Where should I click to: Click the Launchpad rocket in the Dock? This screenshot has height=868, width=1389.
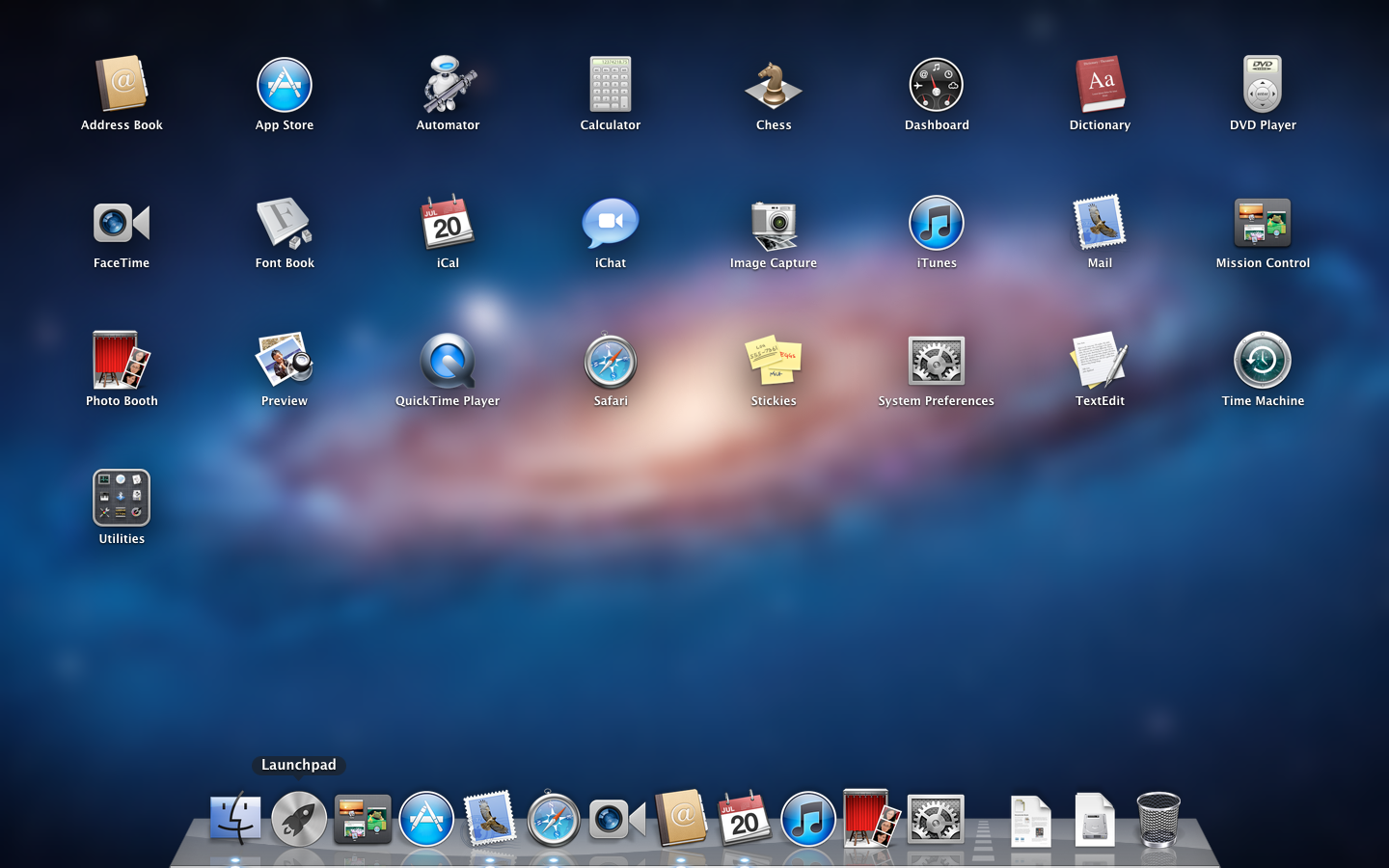click(x=299, y=819)
